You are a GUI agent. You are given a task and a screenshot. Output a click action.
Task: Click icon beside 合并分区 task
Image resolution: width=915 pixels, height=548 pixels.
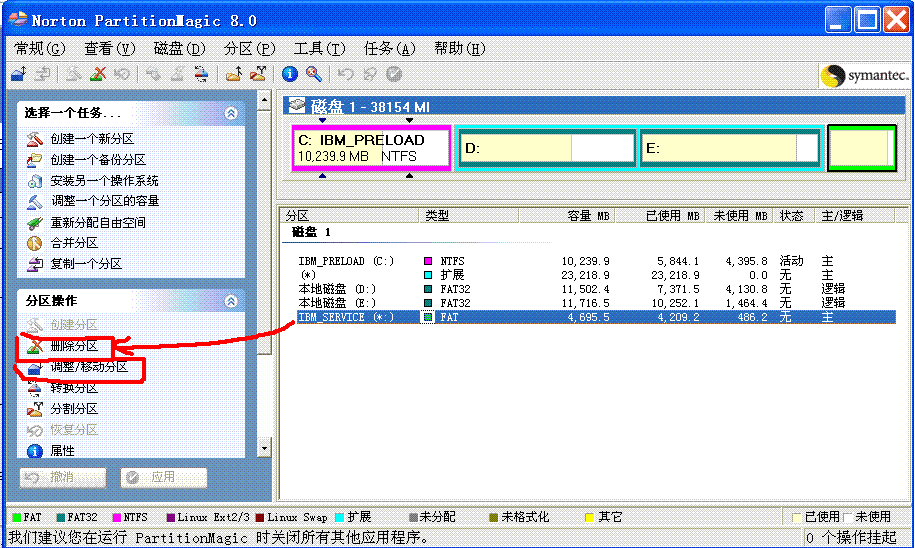[x=34, y=243]
